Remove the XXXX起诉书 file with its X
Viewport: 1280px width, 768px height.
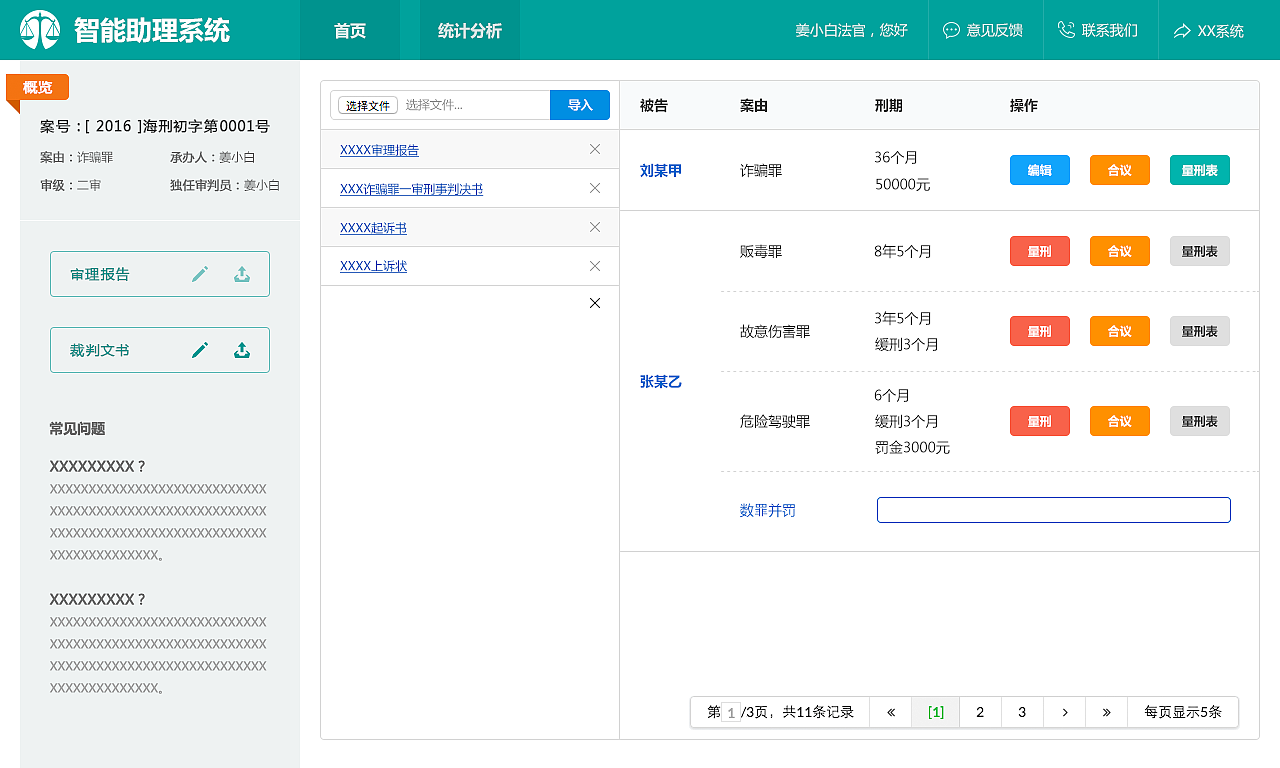pos(595,227)
